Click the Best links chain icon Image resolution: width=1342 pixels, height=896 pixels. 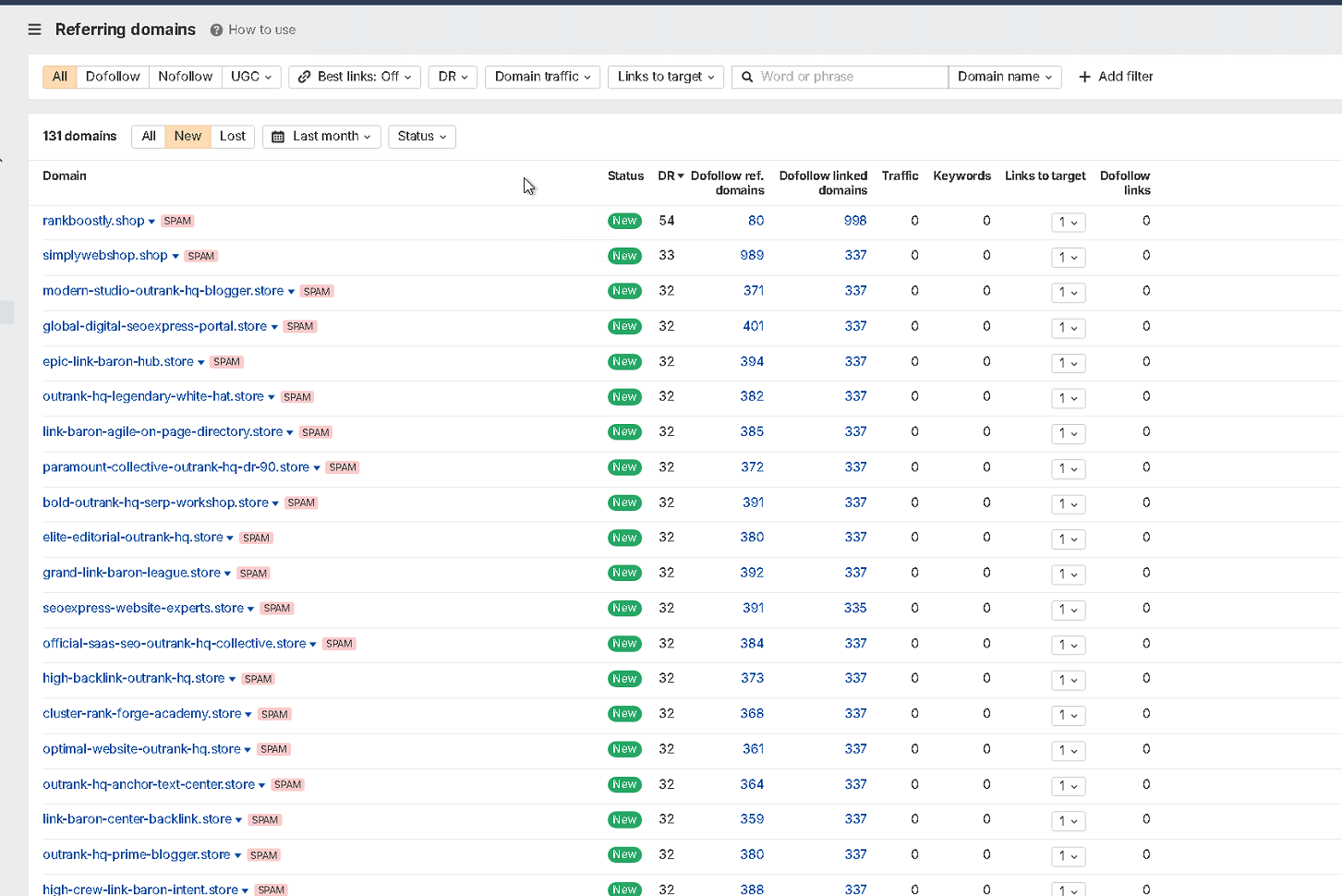(x=304, y=77)
